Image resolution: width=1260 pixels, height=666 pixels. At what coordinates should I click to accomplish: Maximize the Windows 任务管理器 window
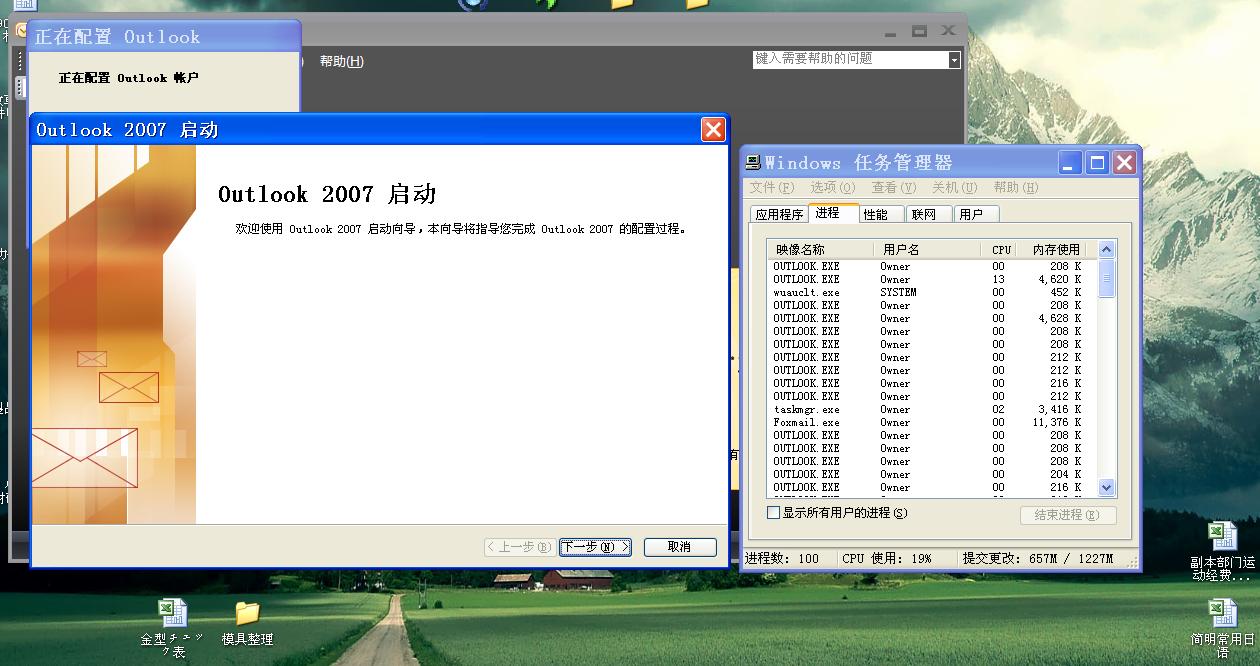click(x=1098, y=163)
